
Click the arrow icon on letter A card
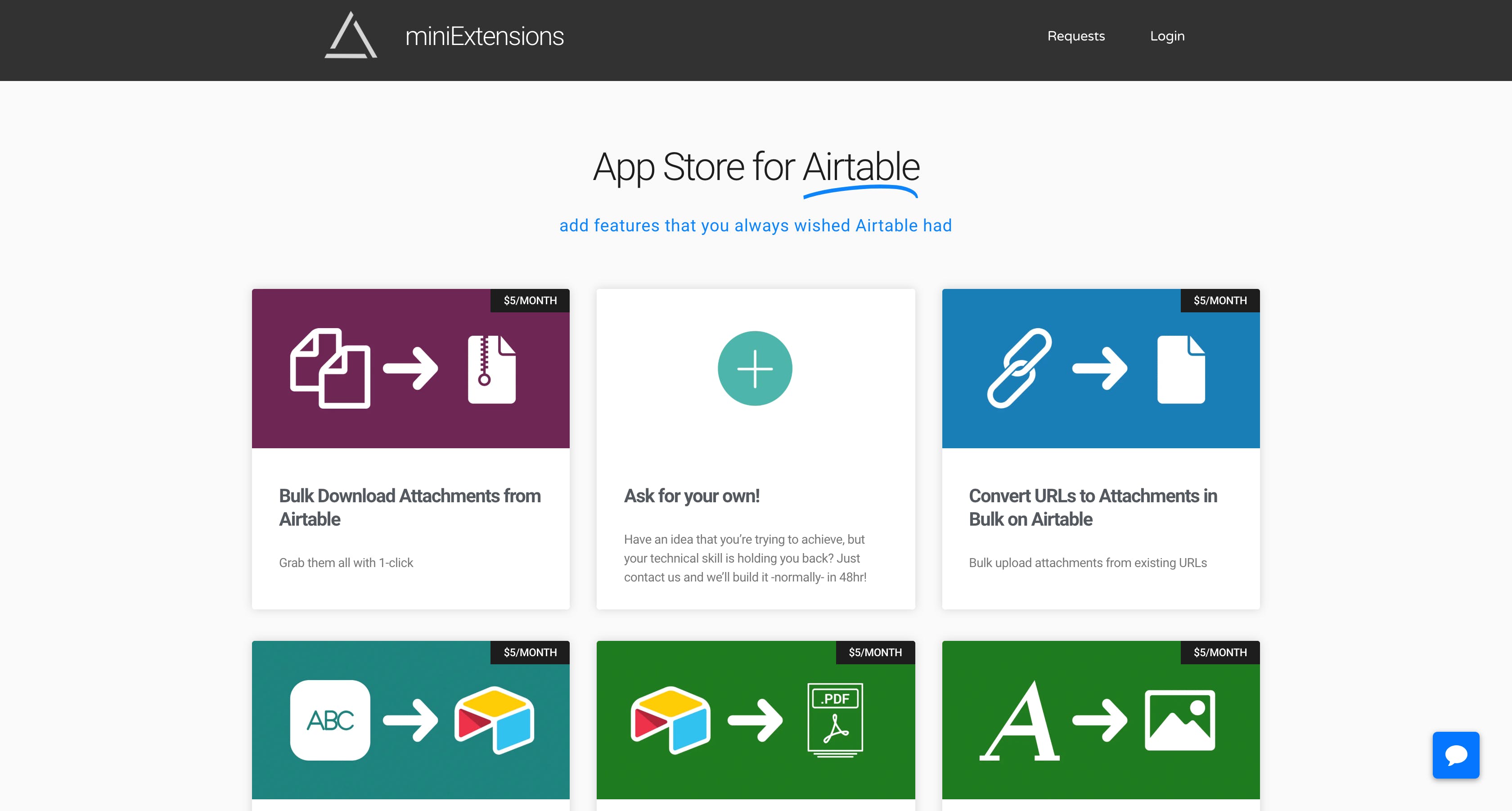[1100, 720]
